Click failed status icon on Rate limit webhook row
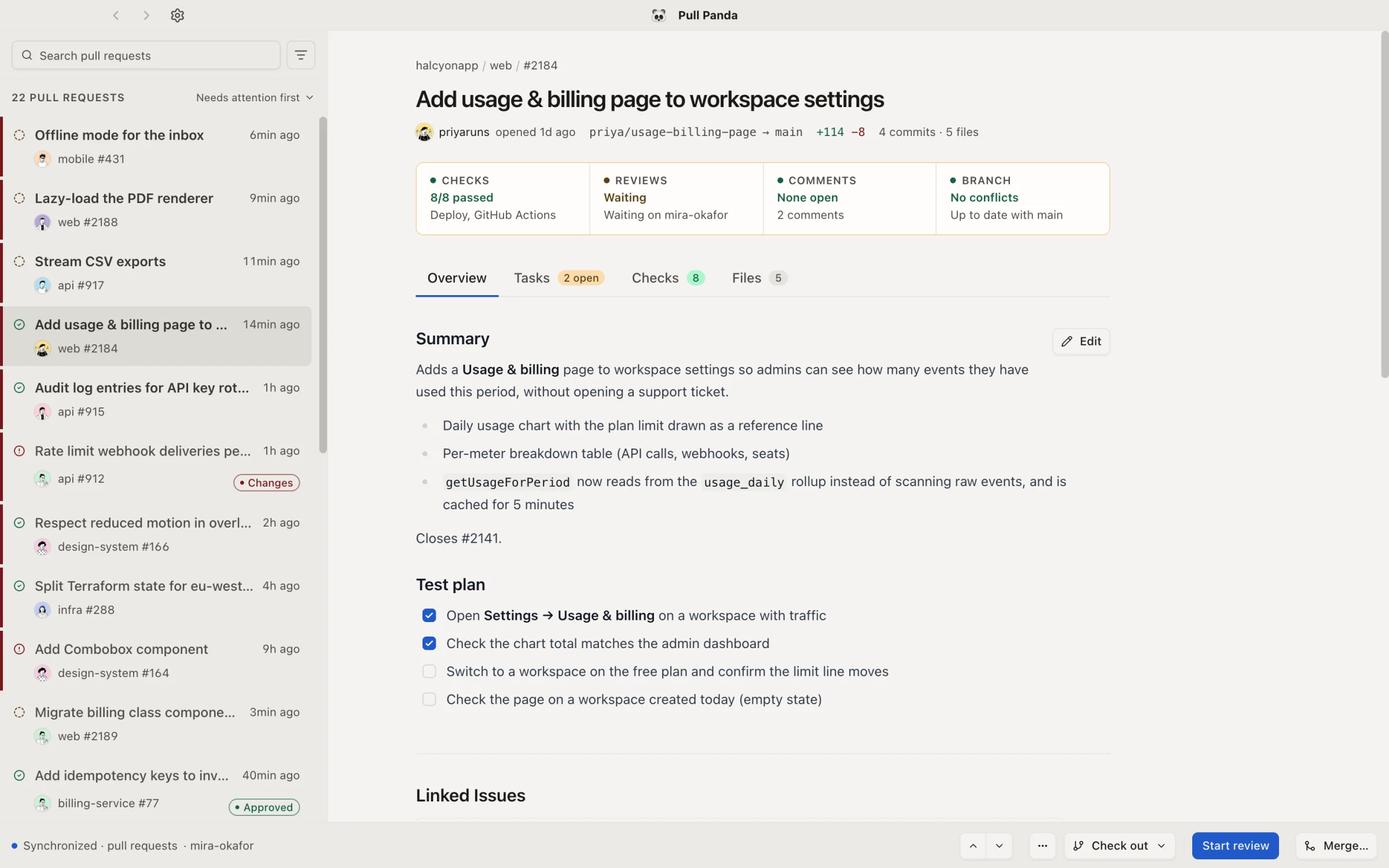 click(x=19, y=451)
